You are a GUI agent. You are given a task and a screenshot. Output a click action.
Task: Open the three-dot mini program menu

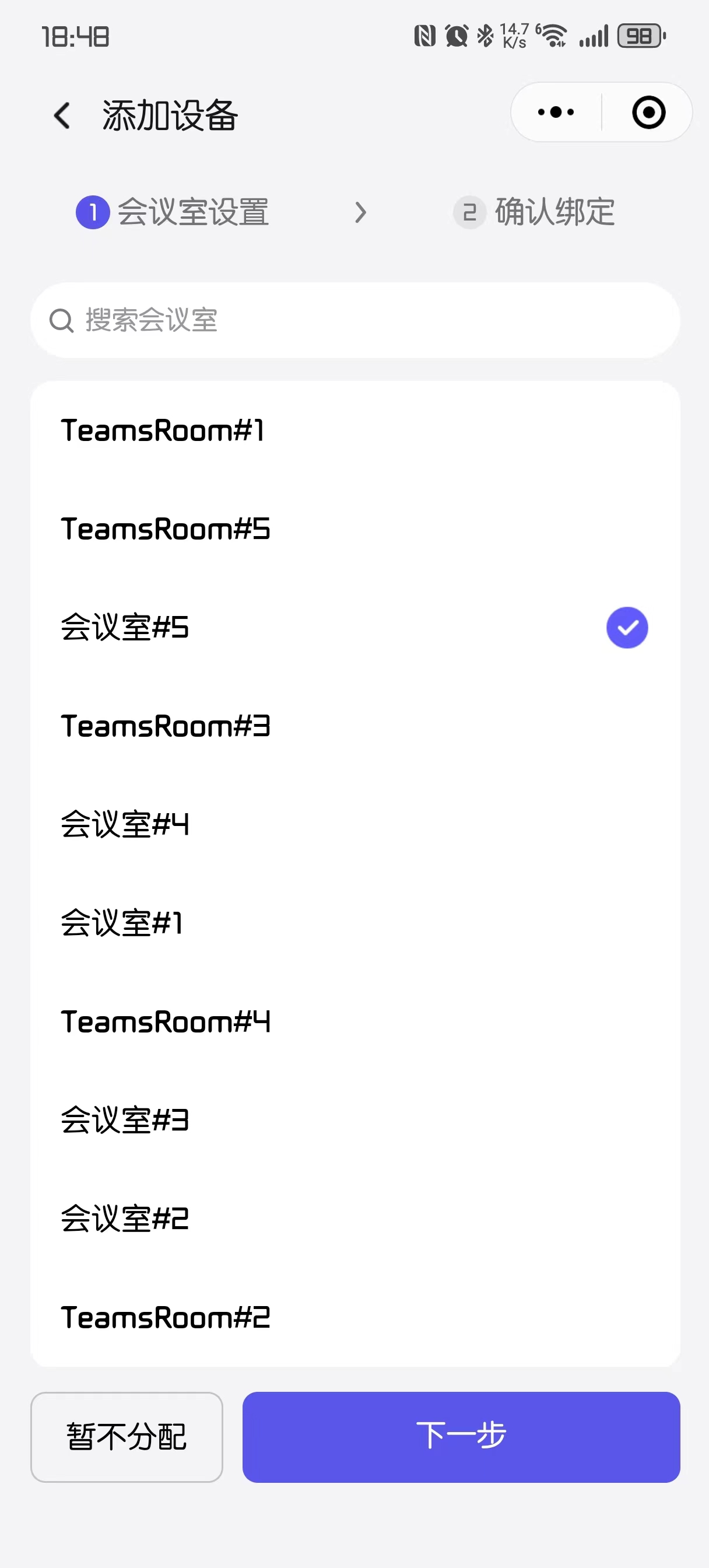click(x=556, y=113)
